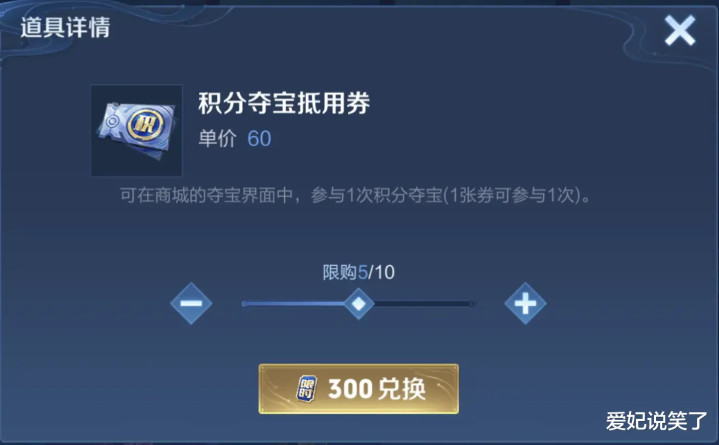Decrease quantity with the minus diamond button
The width and height of the screenshot is (719, 445).
pyautogui.click(x=191, y=303)
